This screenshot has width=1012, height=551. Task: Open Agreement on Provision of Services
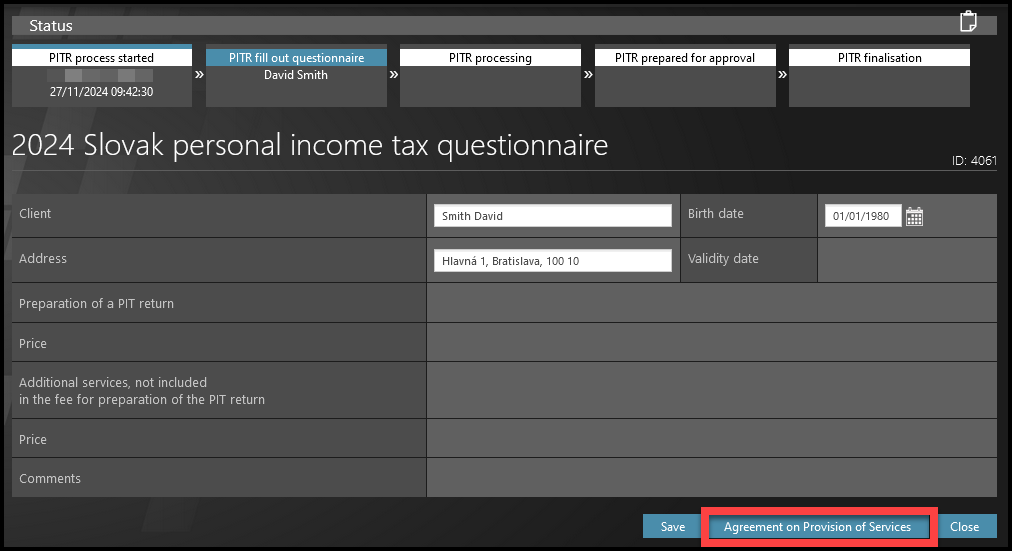(x=817, y=527)
